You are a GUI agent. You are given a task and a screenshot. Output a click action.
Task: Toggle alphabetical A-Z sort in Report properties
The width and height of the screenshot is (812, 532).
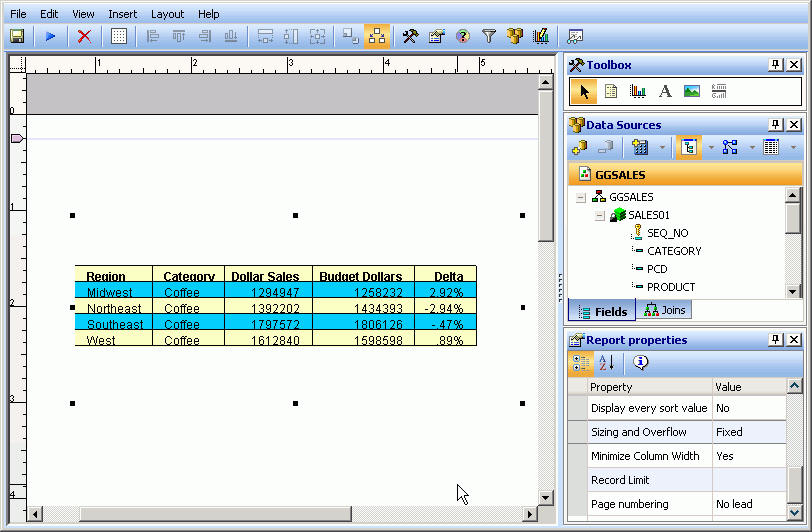[606, 363]
